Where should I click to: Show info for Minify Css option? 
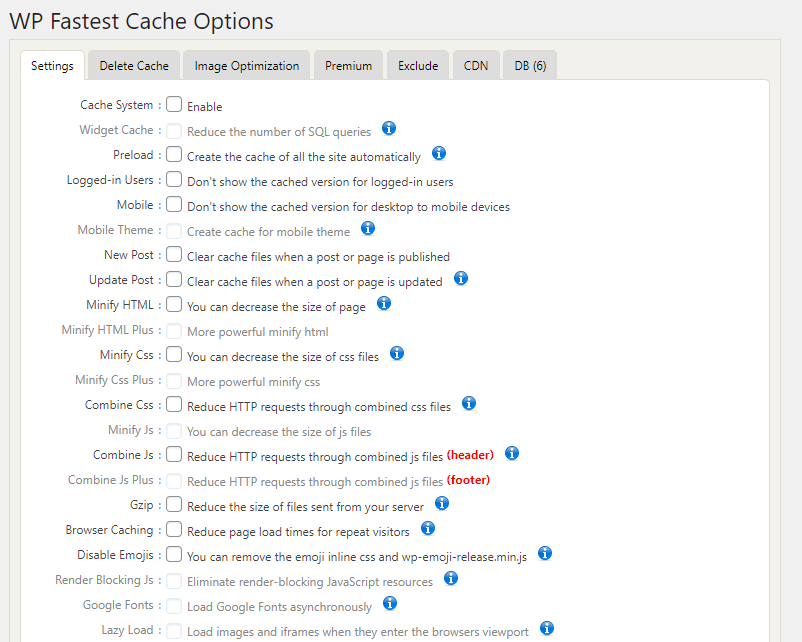click(396, 354)
